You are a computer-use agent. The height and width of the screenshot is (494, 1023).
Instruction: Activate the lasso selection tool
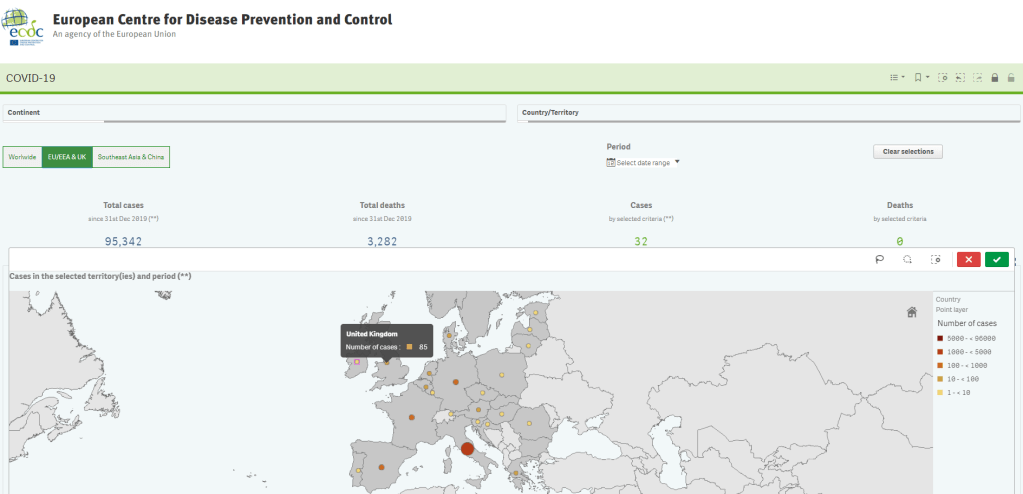coord(879,260)
